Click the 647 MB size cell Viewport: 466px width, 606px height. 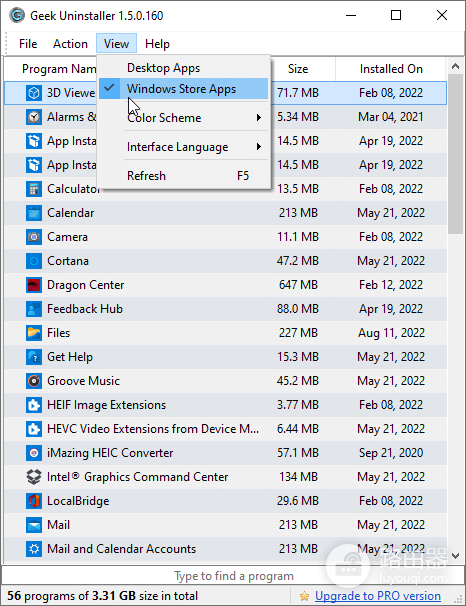click(x=298, y=285)
